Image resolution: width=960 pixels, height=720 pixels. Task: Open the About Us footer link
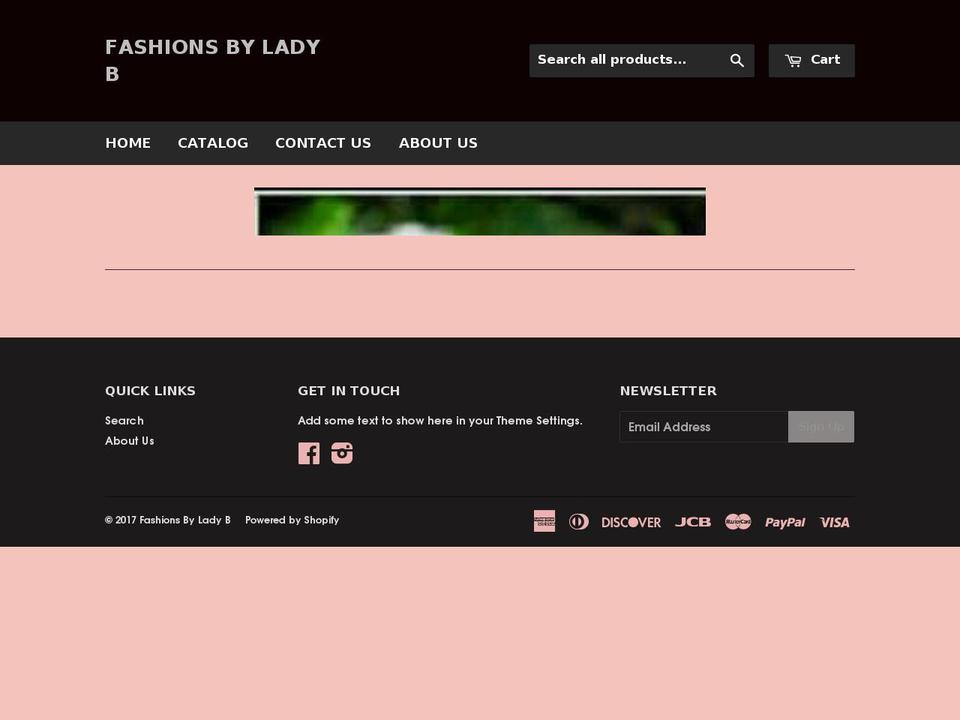130,441
